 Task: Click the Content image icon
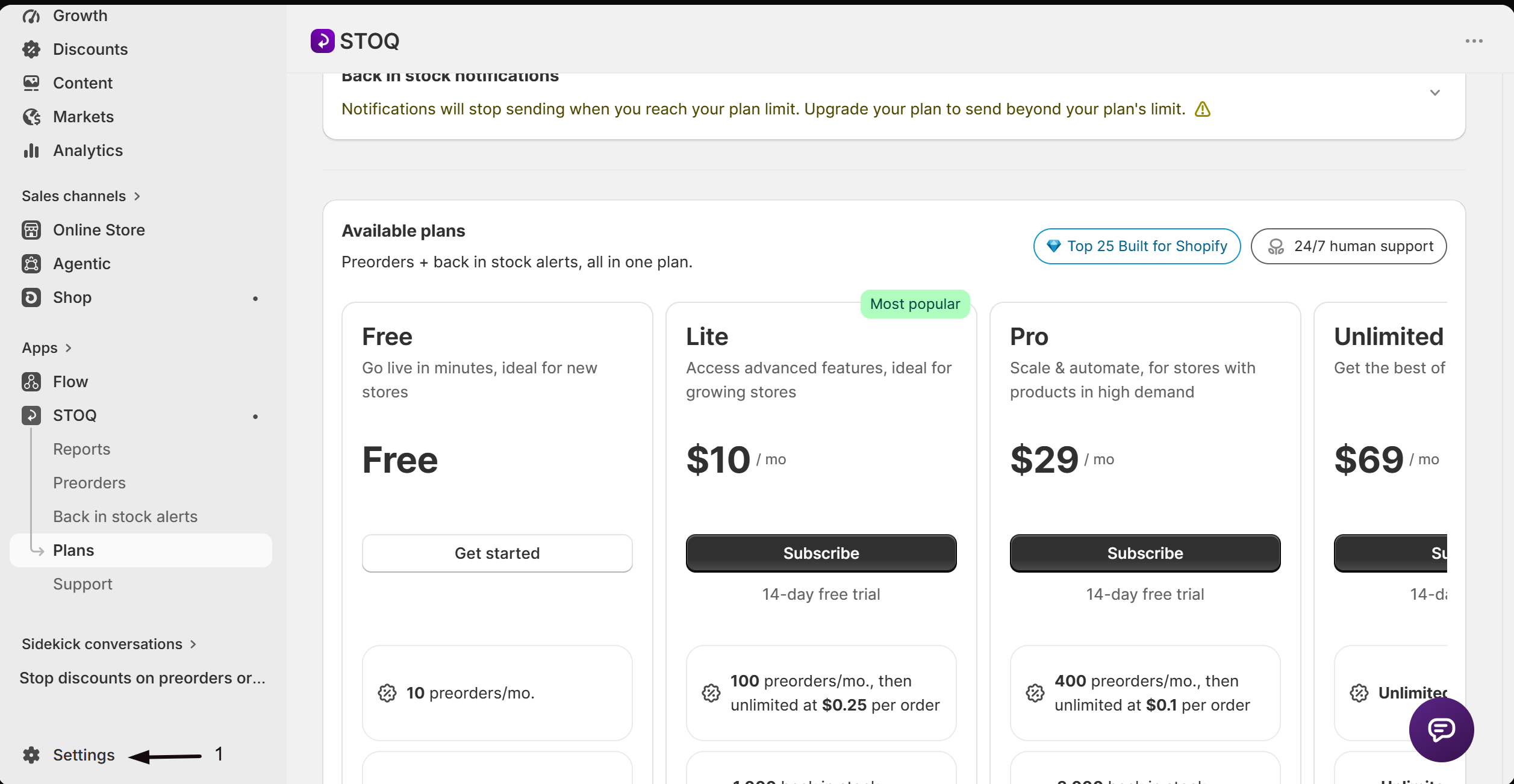click(x=31, y=83)
